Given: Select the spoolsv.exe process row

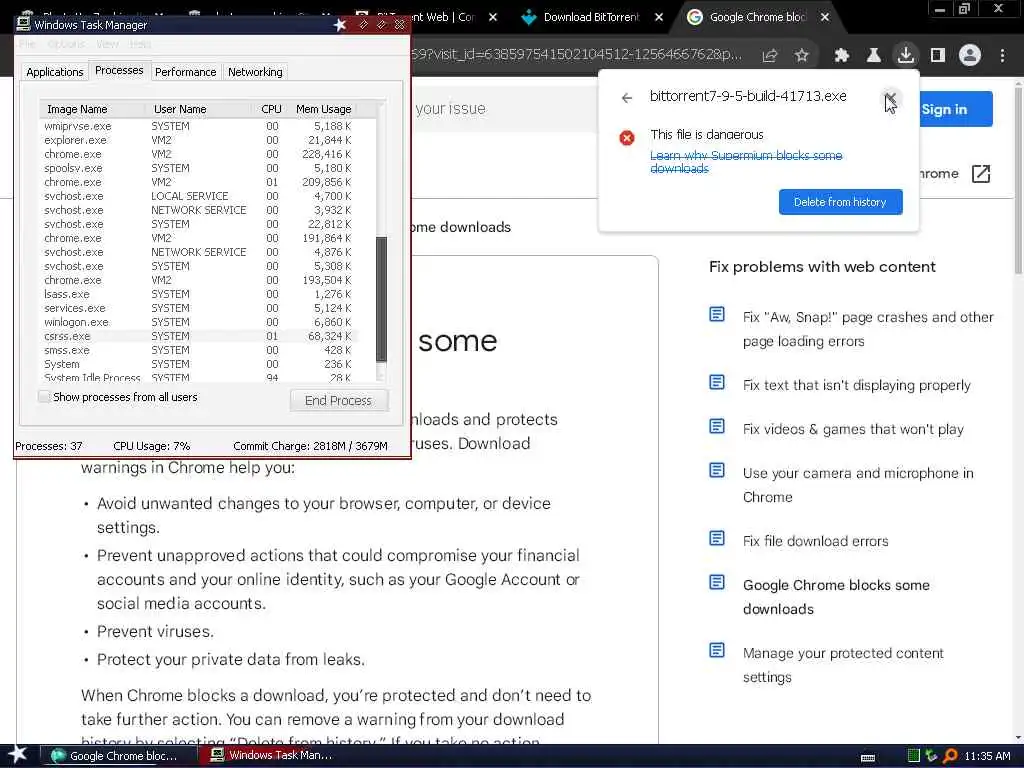Looking at the screenshot, I should 198,168.
